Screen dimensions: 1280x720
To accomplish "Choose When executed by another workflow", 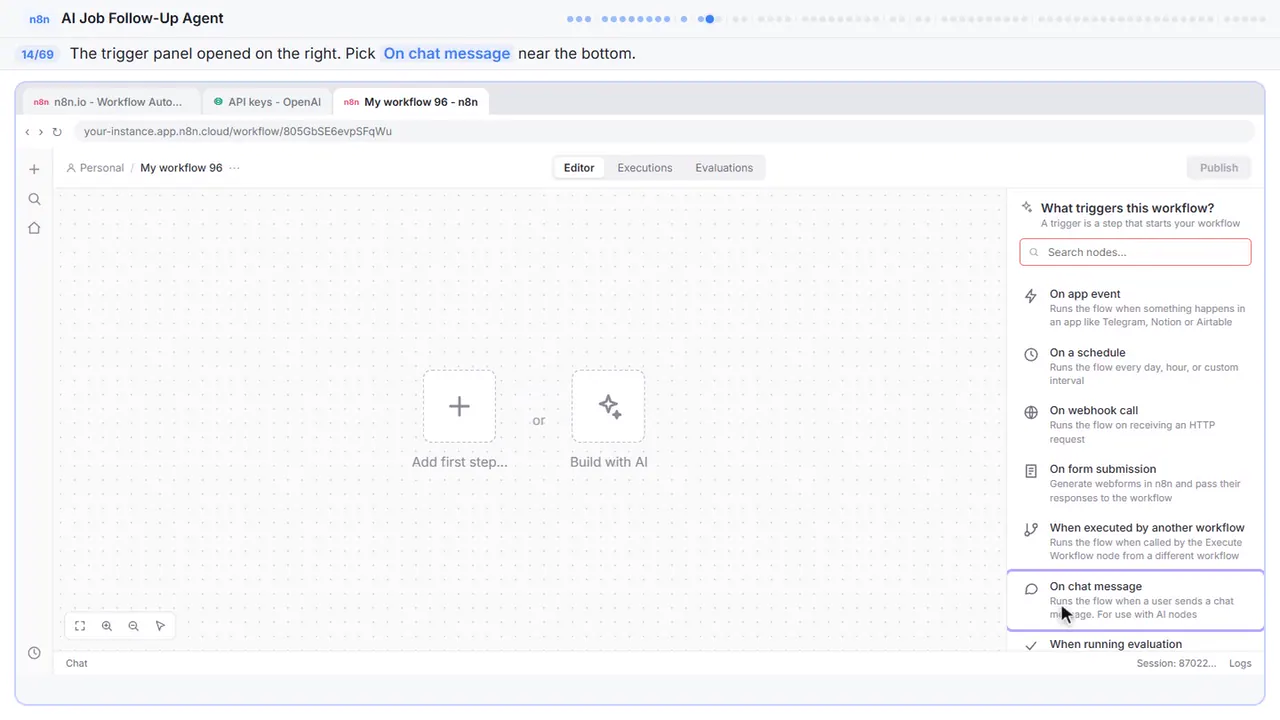I will pos(1136,541).
